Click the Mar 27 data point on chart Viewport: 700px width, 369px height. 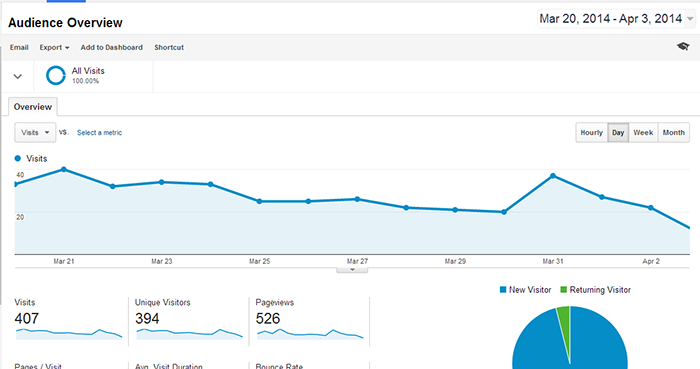[x=357, y=199]
